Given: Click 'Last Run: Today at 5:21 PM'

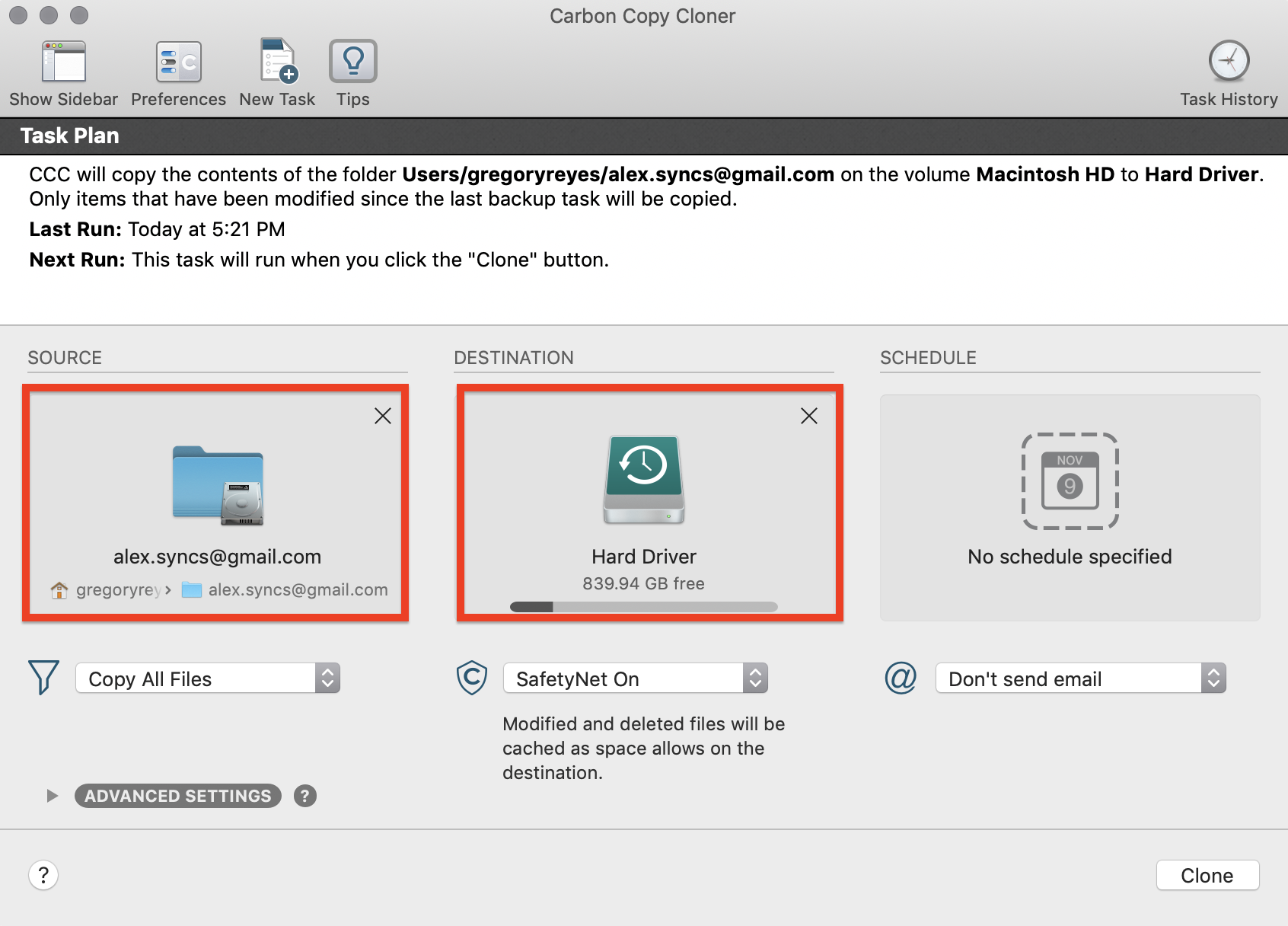Looking at the screenshot, I should coord(158,229).
